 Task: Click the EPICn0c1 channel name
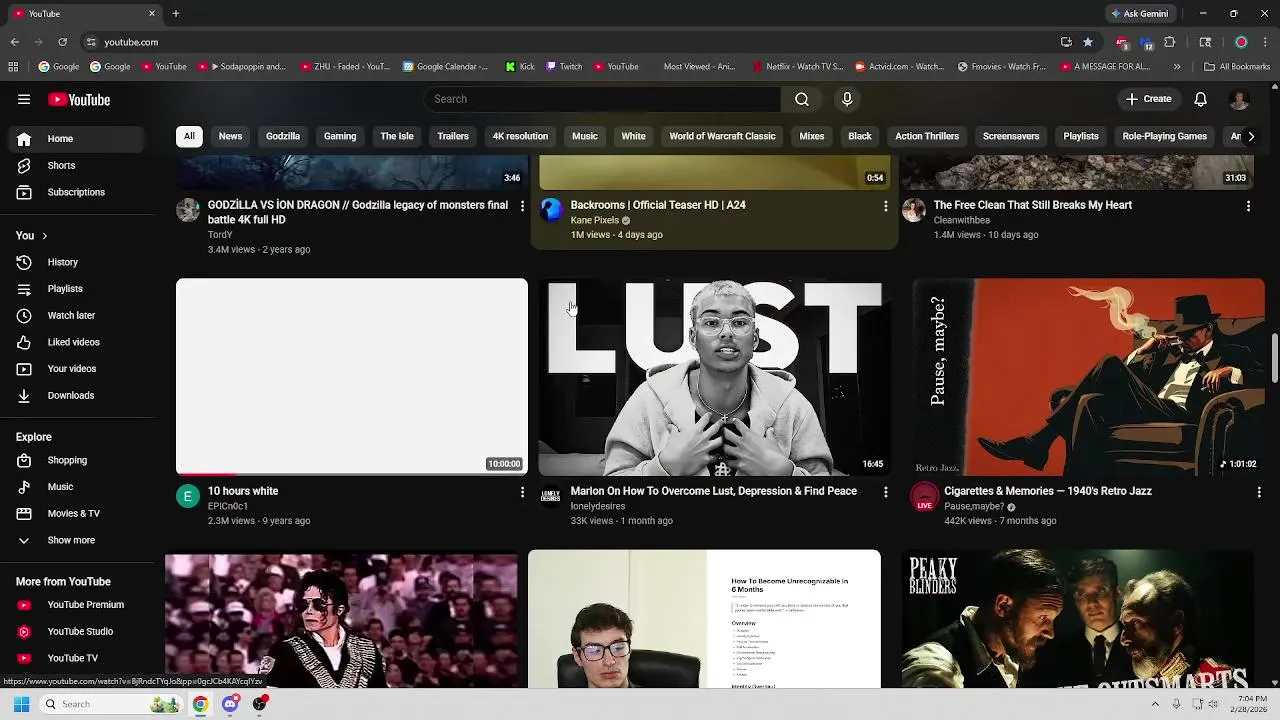[228, 506]
